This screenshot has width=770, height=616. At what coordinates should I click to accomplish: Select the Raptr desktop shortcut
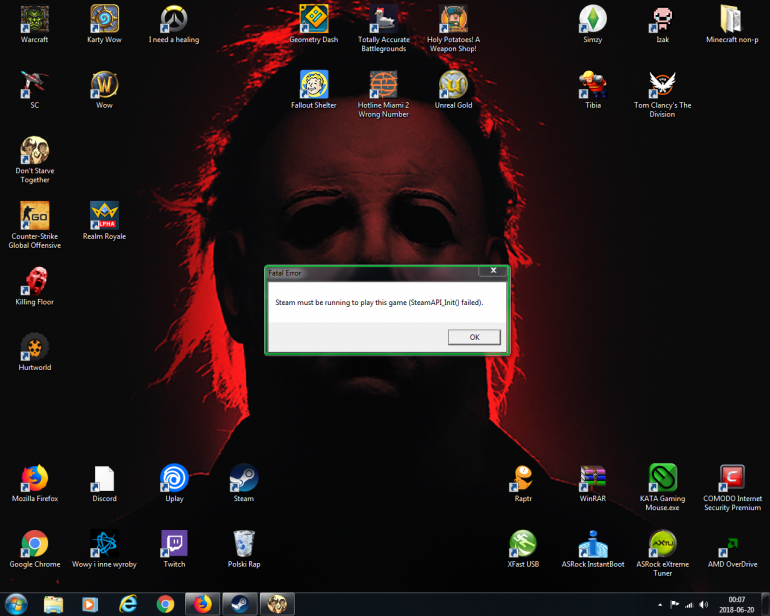pyautogui.click(x=523, y=483)
